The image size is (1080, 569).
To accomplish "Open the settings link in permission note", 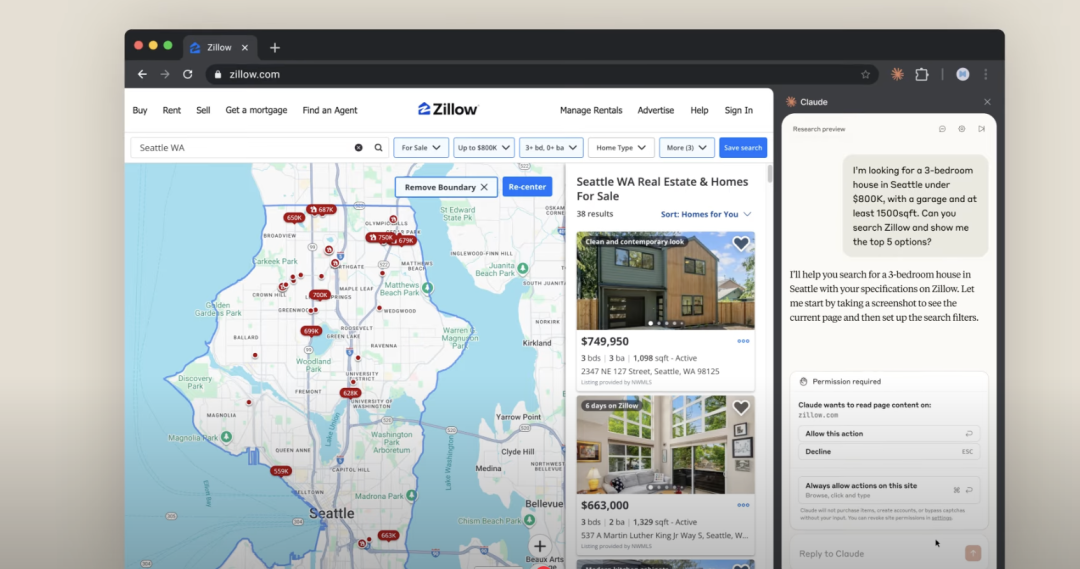I will tap(942, 517).
